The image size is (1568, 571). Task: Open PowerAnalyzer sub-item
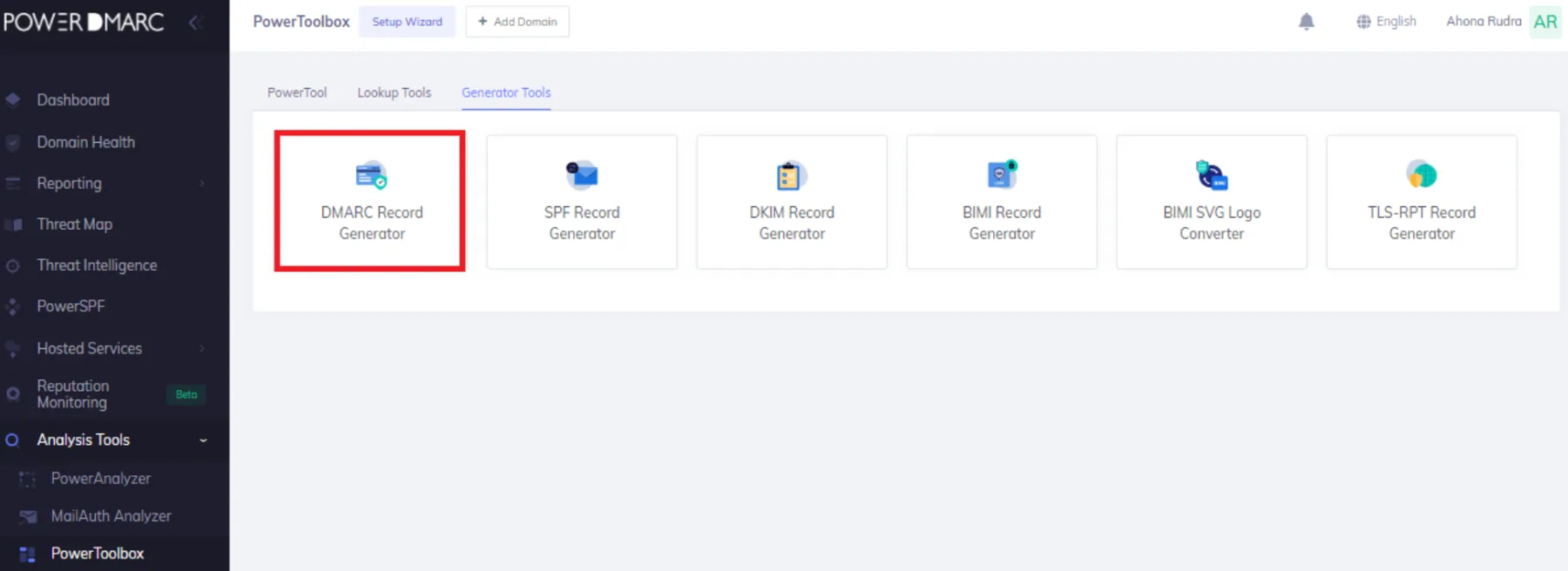[100, 479]
